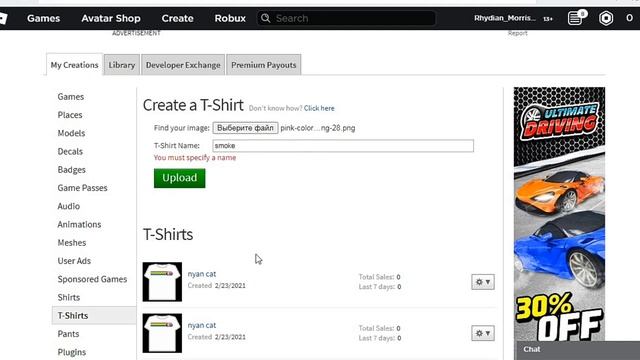Open gear dropdown for second nyan cat

pyautogui.click(x=483, y=333)
